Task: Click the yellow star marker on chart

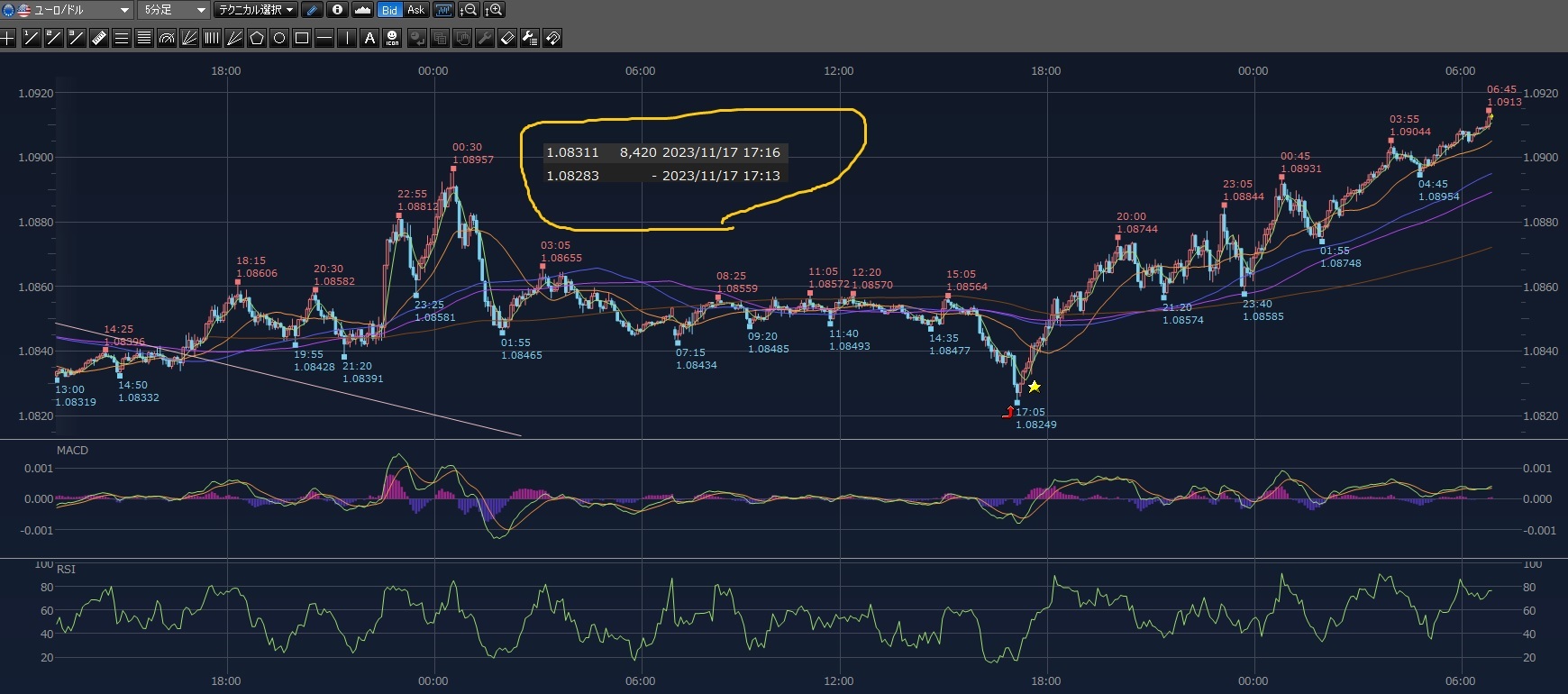Action: [x=1035, y=387]
